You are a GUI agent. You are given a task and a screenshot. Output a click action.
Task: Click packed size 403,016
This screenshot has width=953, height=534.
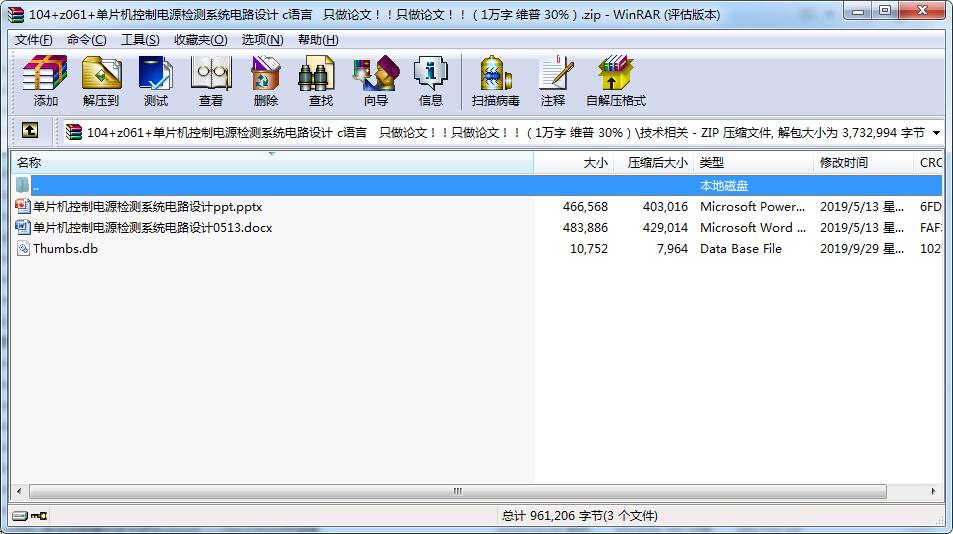(x=666, y=207)
